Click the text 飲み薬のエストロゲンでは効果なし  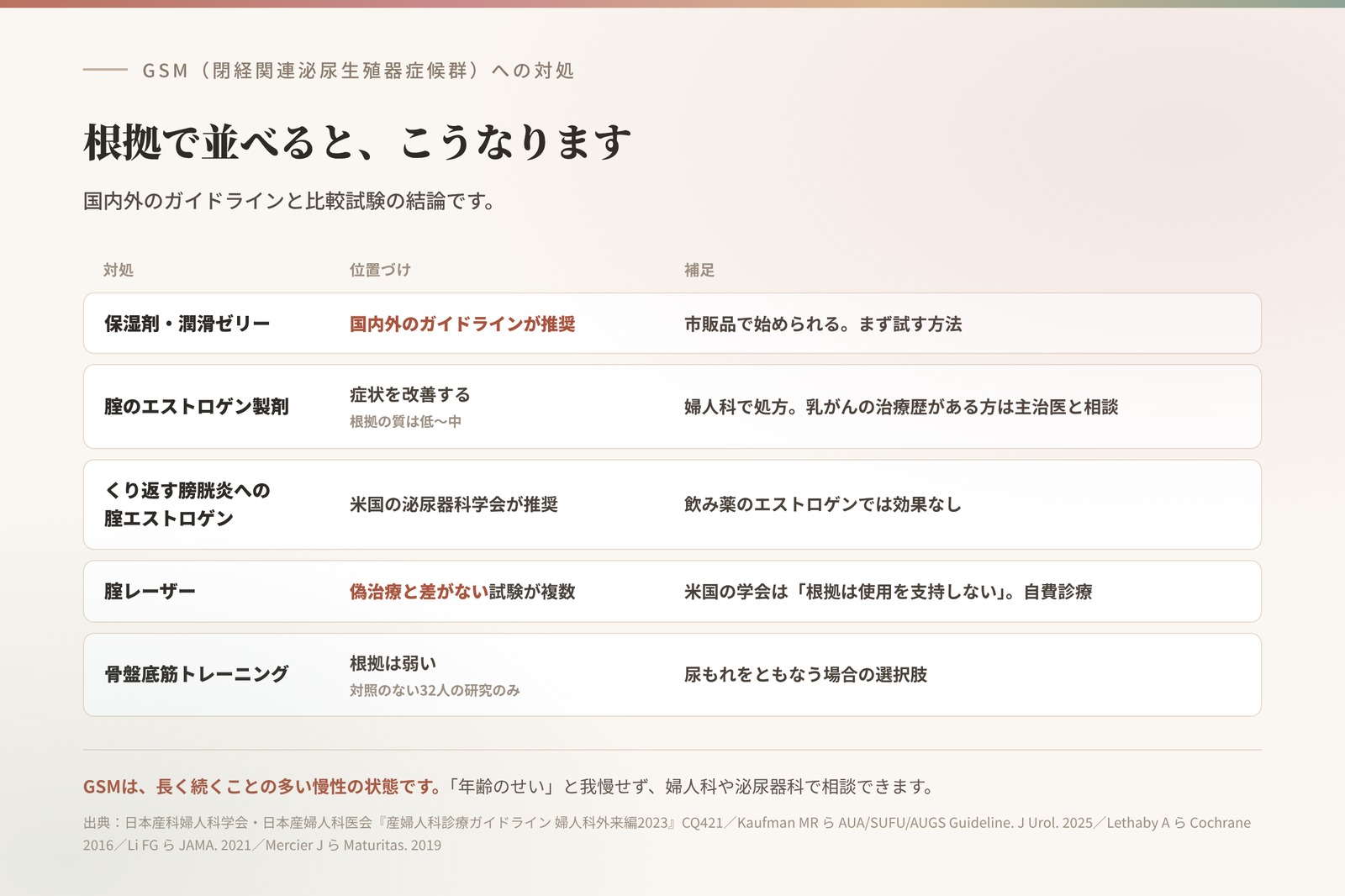pyautogui.click(x=823, y=504)
